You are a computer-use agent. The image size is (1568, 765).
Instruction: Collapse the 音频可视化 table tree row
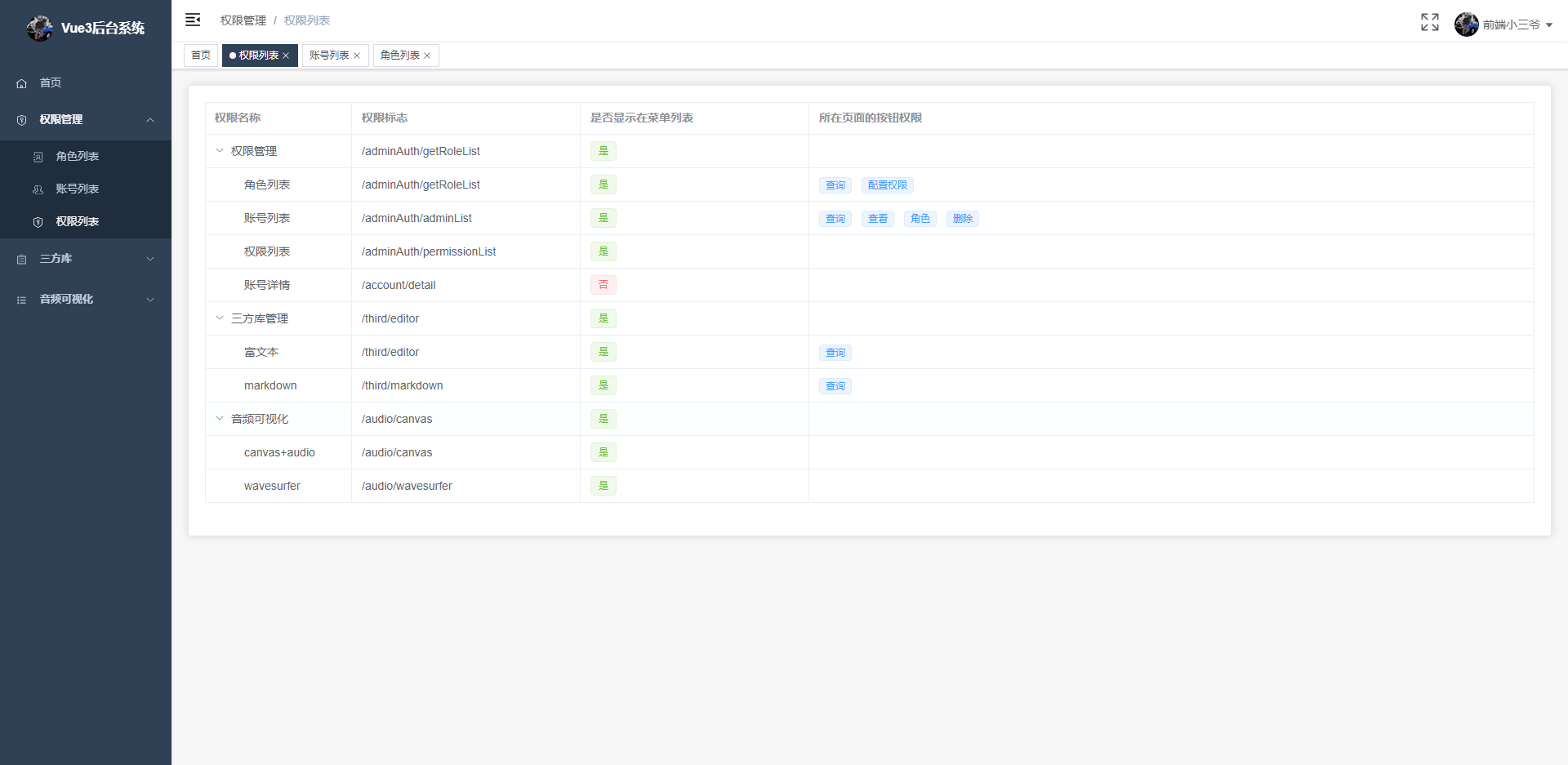(x=220, y=418)
